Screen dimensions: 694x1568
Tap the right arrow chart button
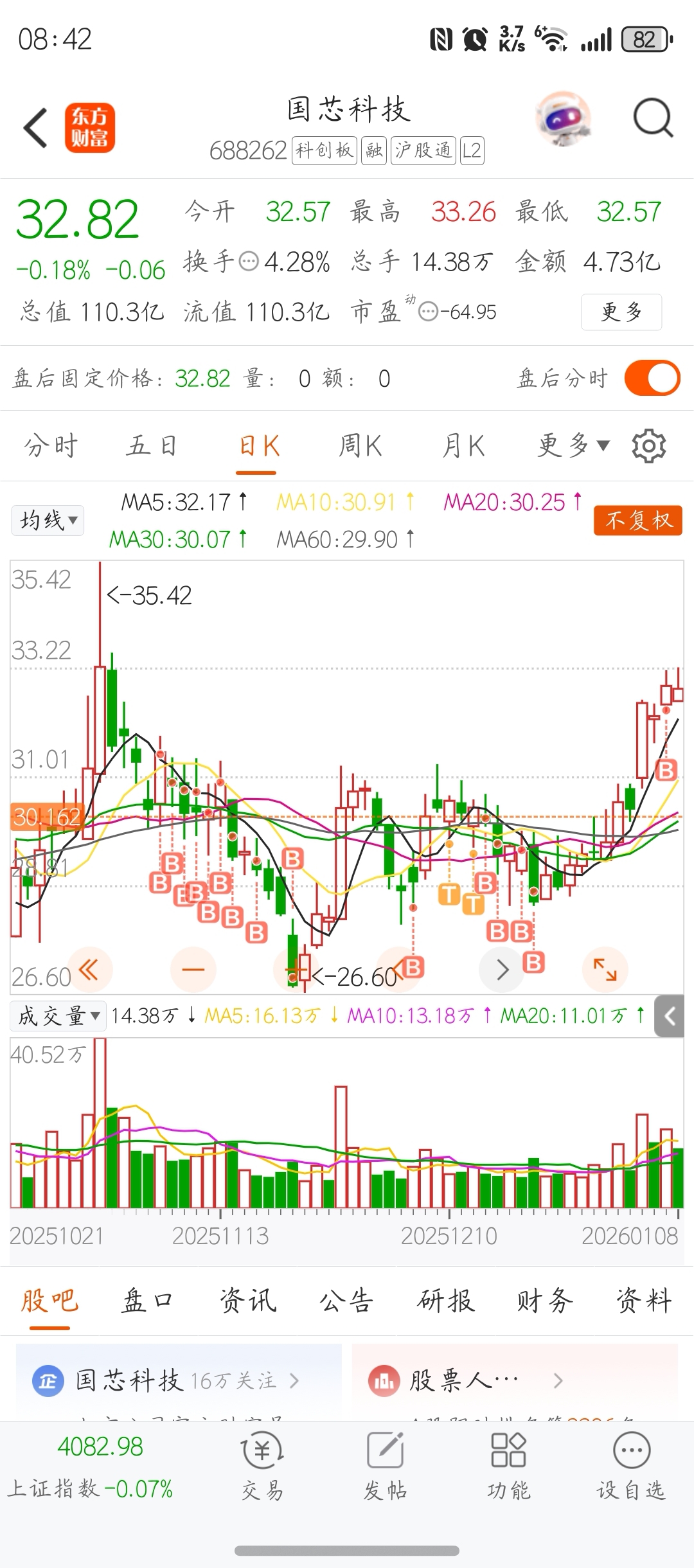pos(502,970)
